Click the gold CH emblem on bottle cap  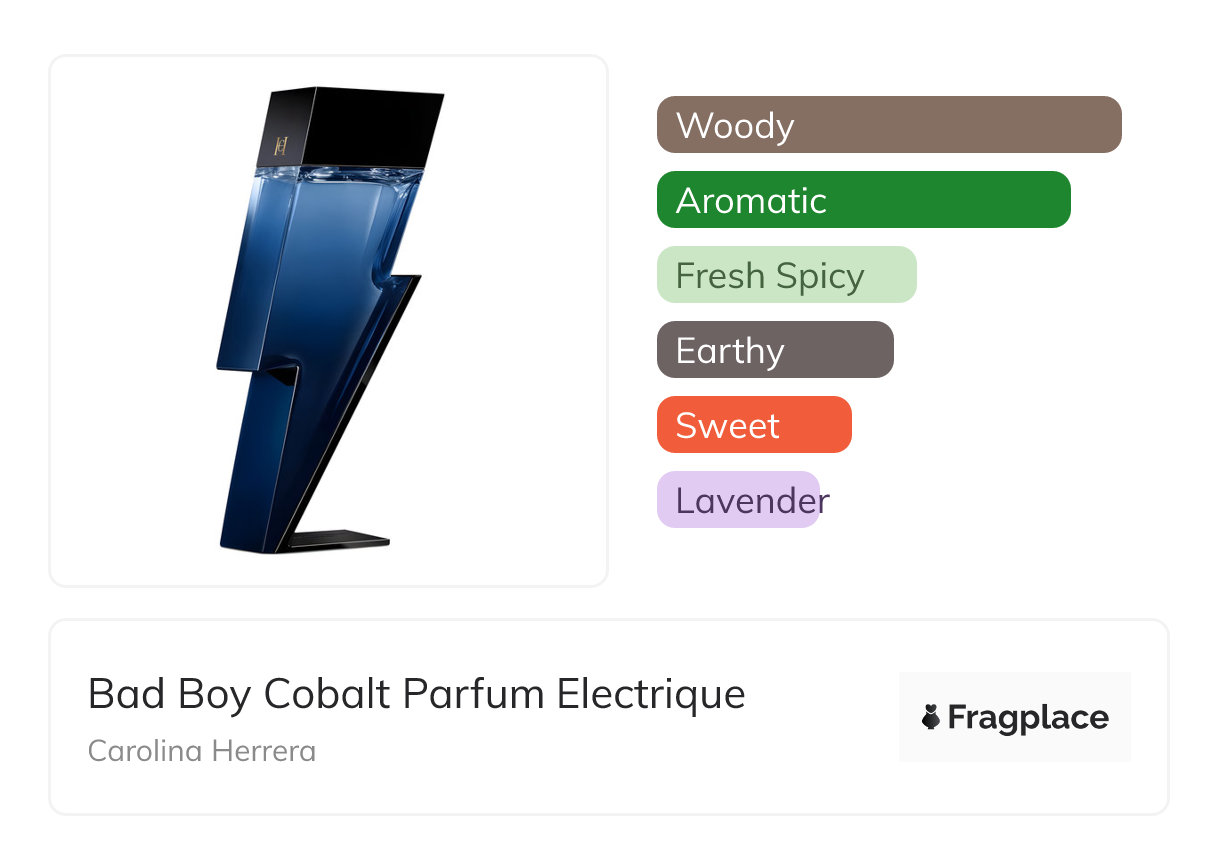click(x=280, y=146)
